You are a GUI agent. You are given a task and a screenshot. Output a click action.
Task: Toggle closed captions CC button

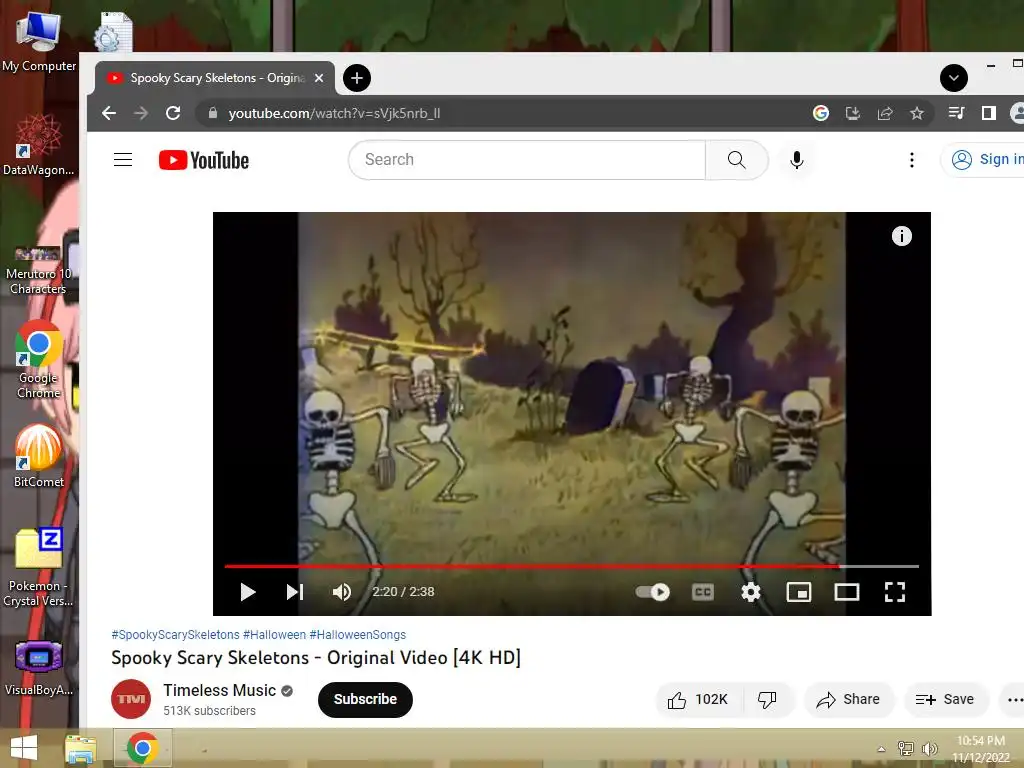[x=703, y=592]
